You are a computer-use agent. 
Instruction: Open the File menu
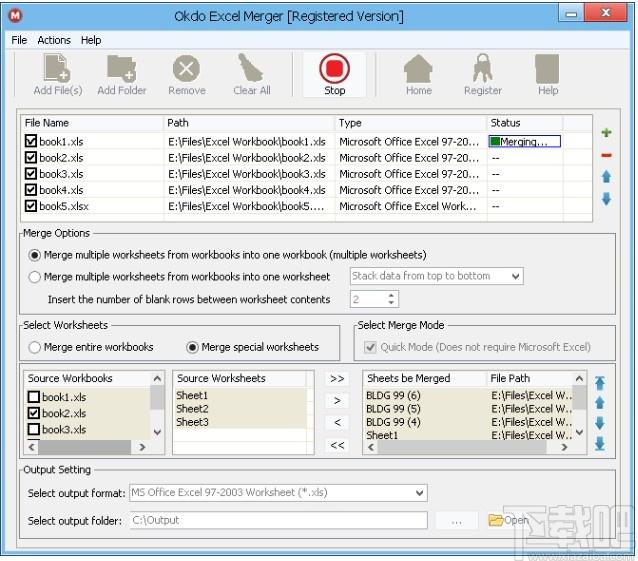19,40
